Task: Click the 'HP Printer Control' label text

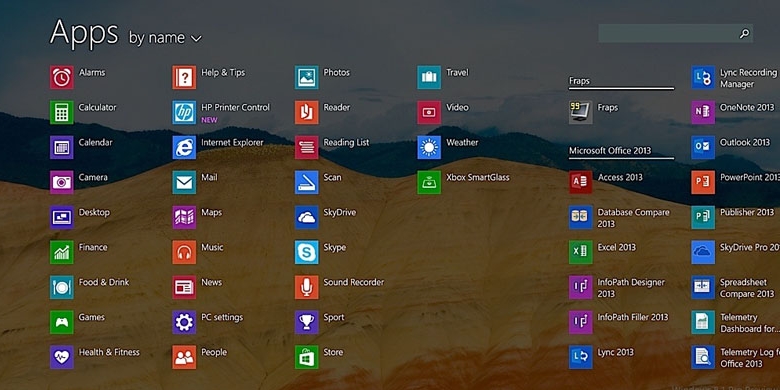Action: [x=235, y=107]
